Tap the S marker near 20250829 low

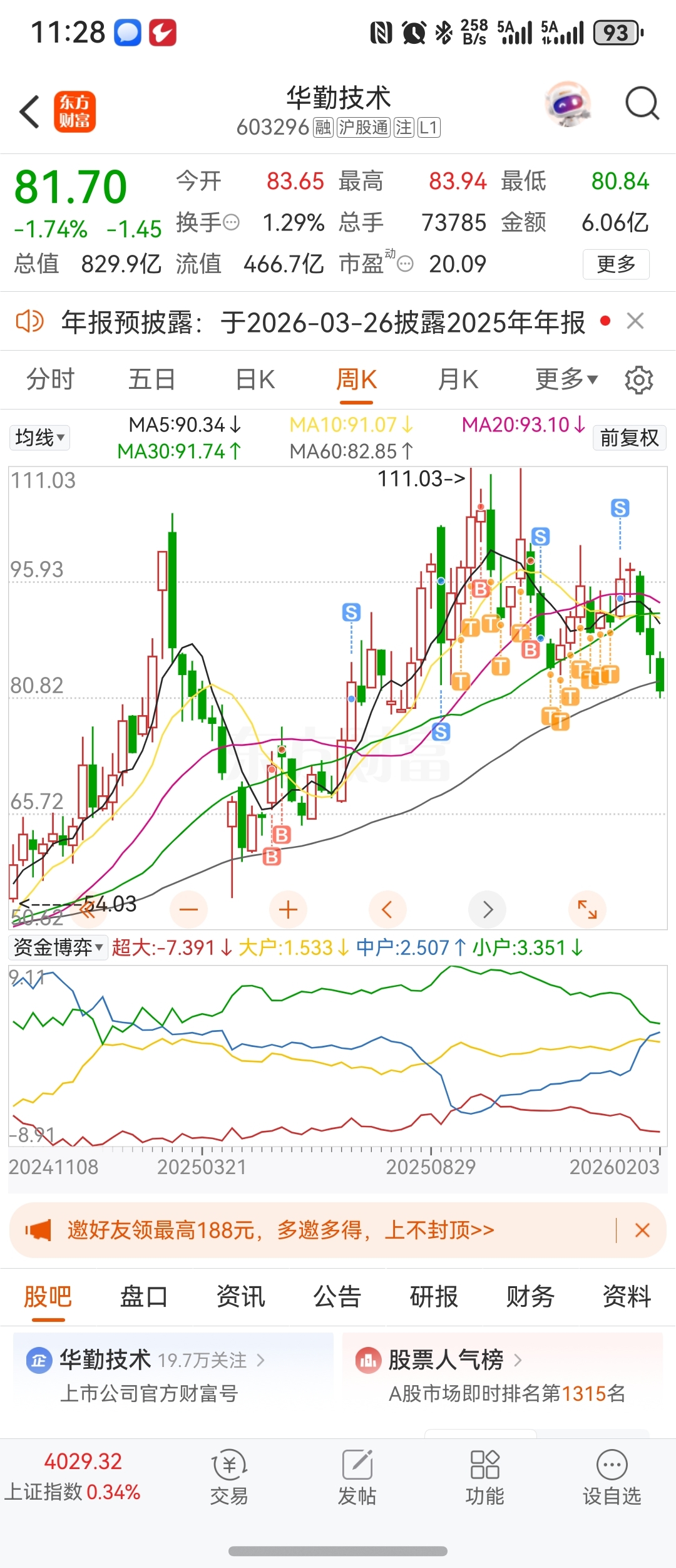point(441,731)
